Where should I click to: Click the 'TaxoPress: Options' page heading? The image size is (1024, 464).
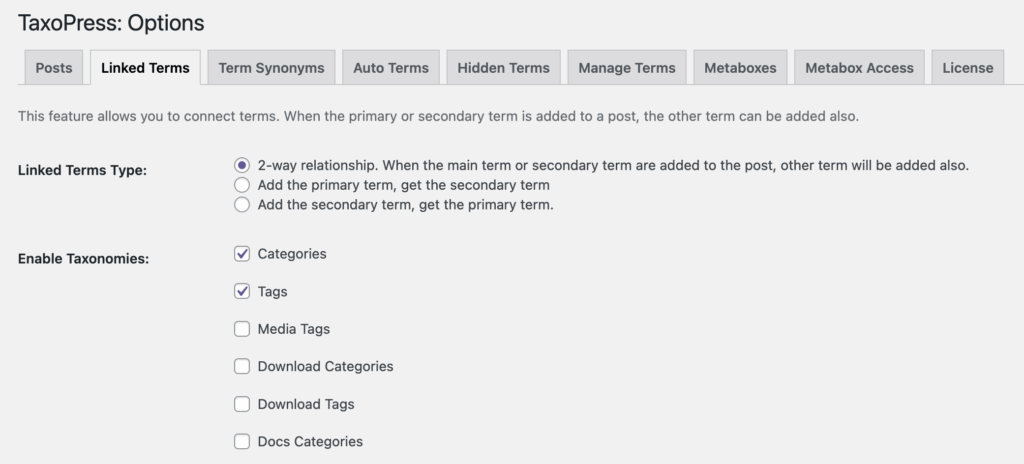(x=111, y=22)
